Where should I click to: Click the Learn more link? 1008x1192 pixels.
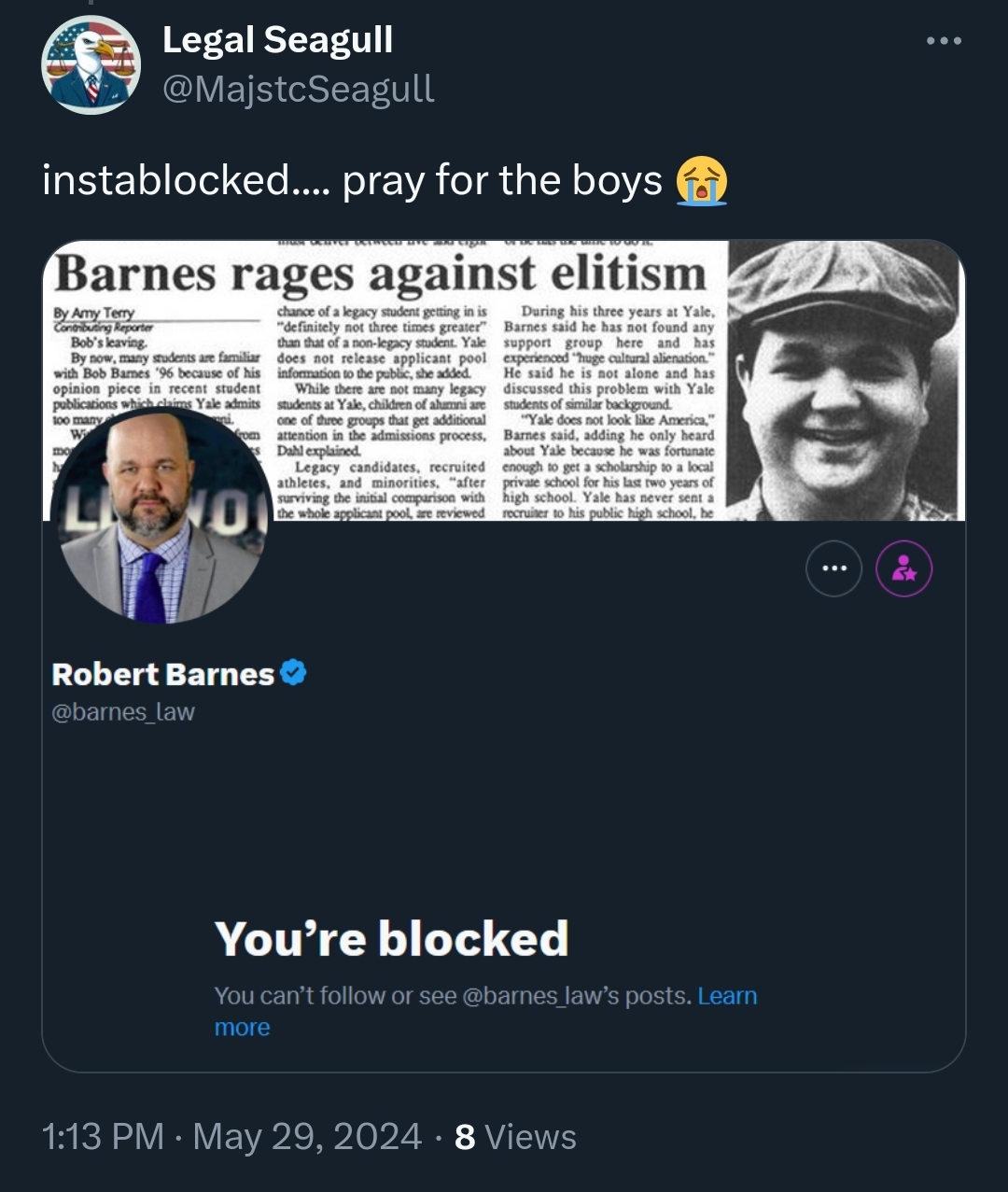click(x=485, y=1012)
